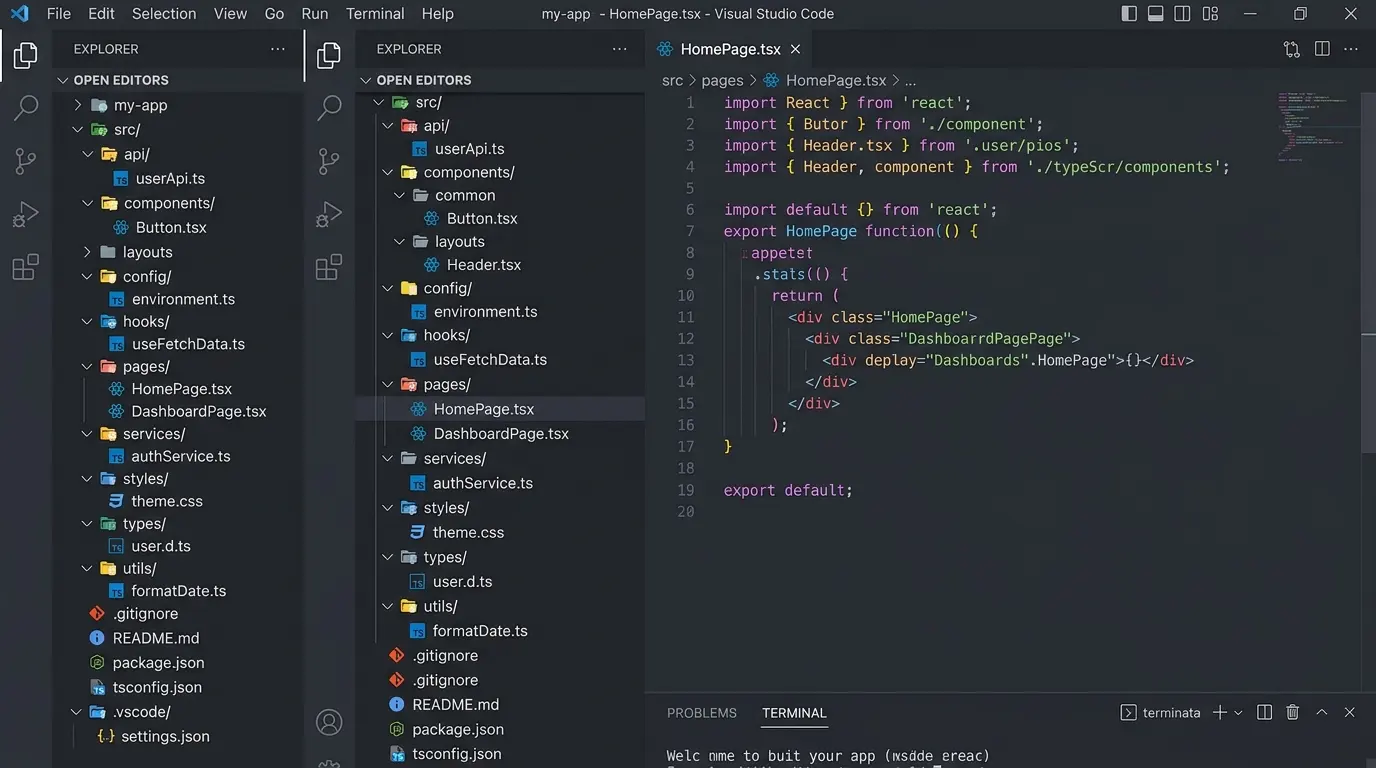Image resolution: width=1376 pixels, height=768 pixels.
Task: Open changes compare icon in editor toolbar
Action: pos(1292,49)
